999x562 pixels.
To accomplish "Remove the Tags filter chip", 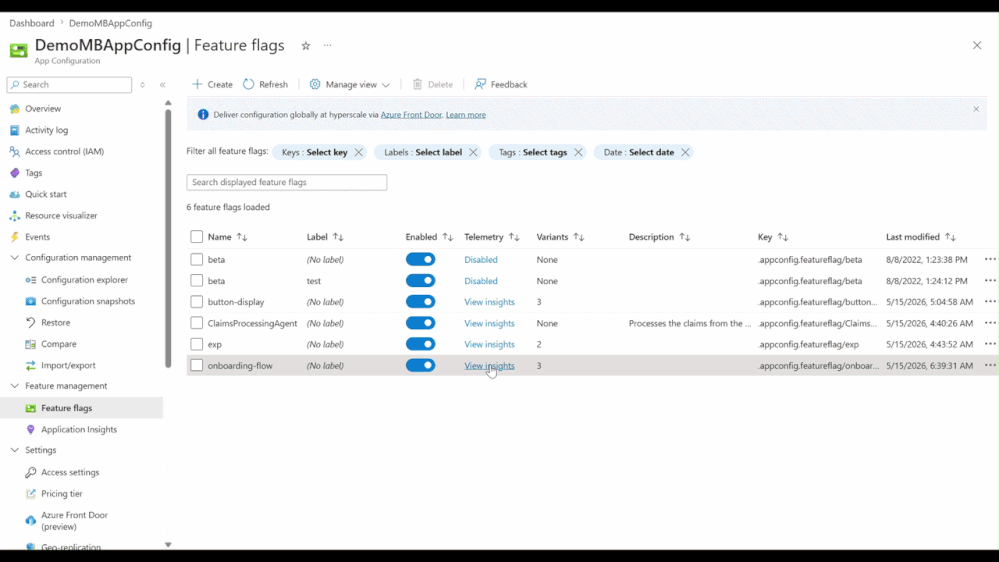I will click(578, 152).
